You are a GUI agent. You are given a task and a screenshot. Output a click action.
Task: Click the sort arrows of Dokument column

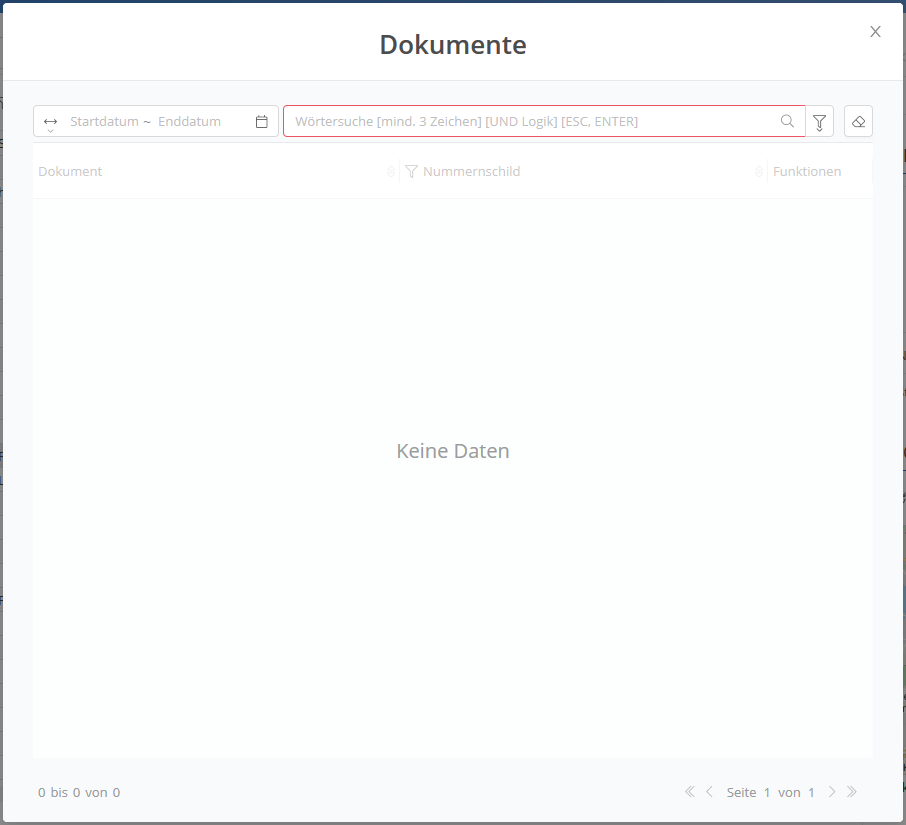[x=391, y=172]
